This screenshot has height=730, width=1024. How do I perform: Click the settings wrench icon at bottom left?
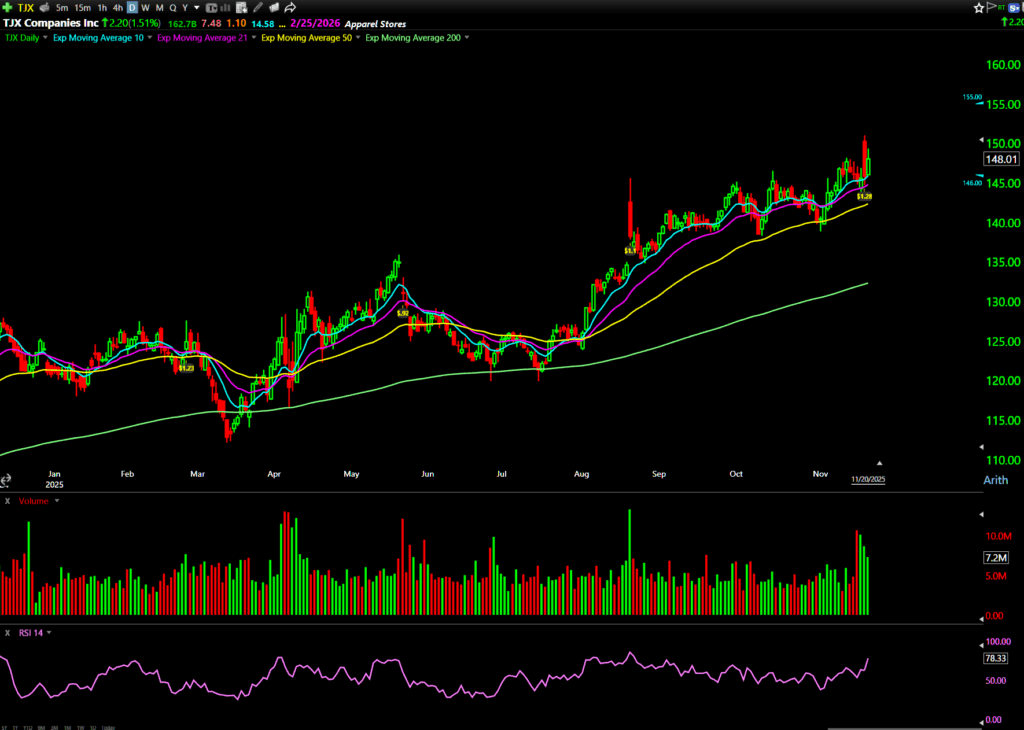[x=6, y=481]
